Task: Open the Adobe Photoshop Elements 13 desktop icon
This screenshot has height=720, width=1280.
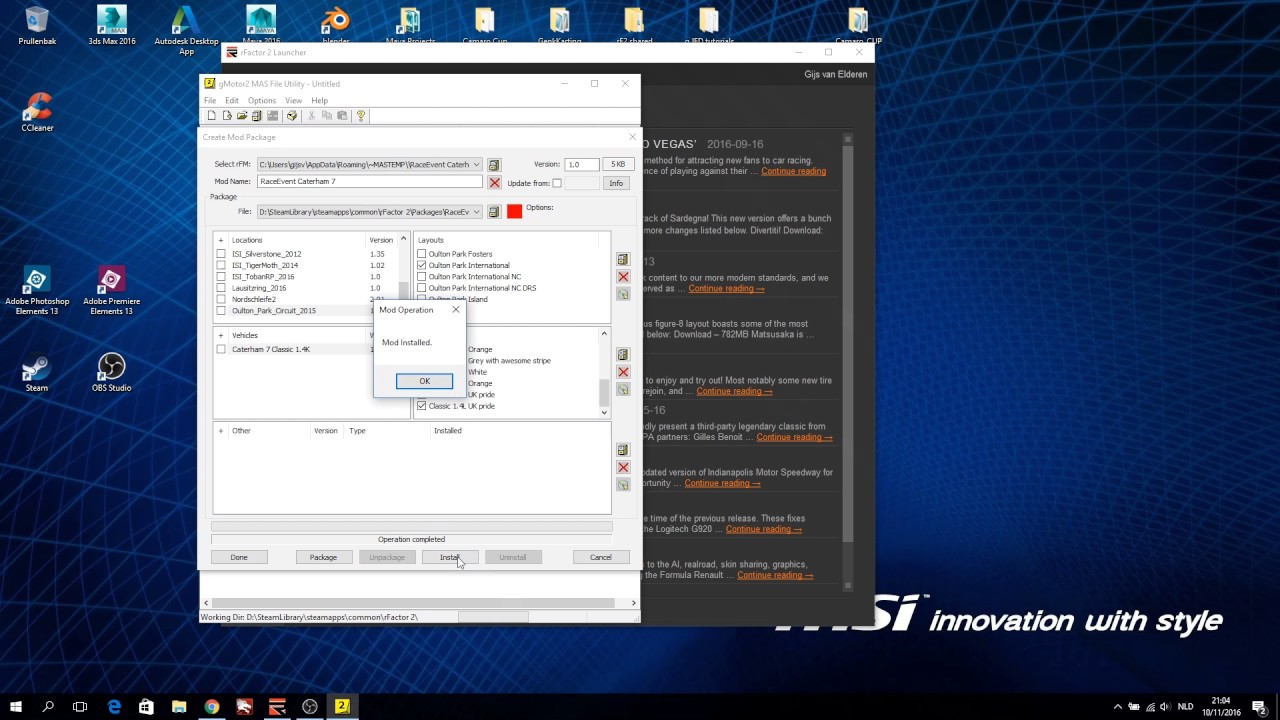Action: [x=37, y=291]
